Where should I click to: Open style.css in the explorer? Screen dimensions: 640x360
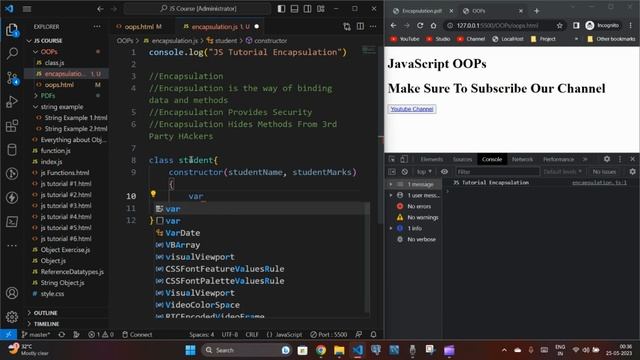(x=52, y=293)
